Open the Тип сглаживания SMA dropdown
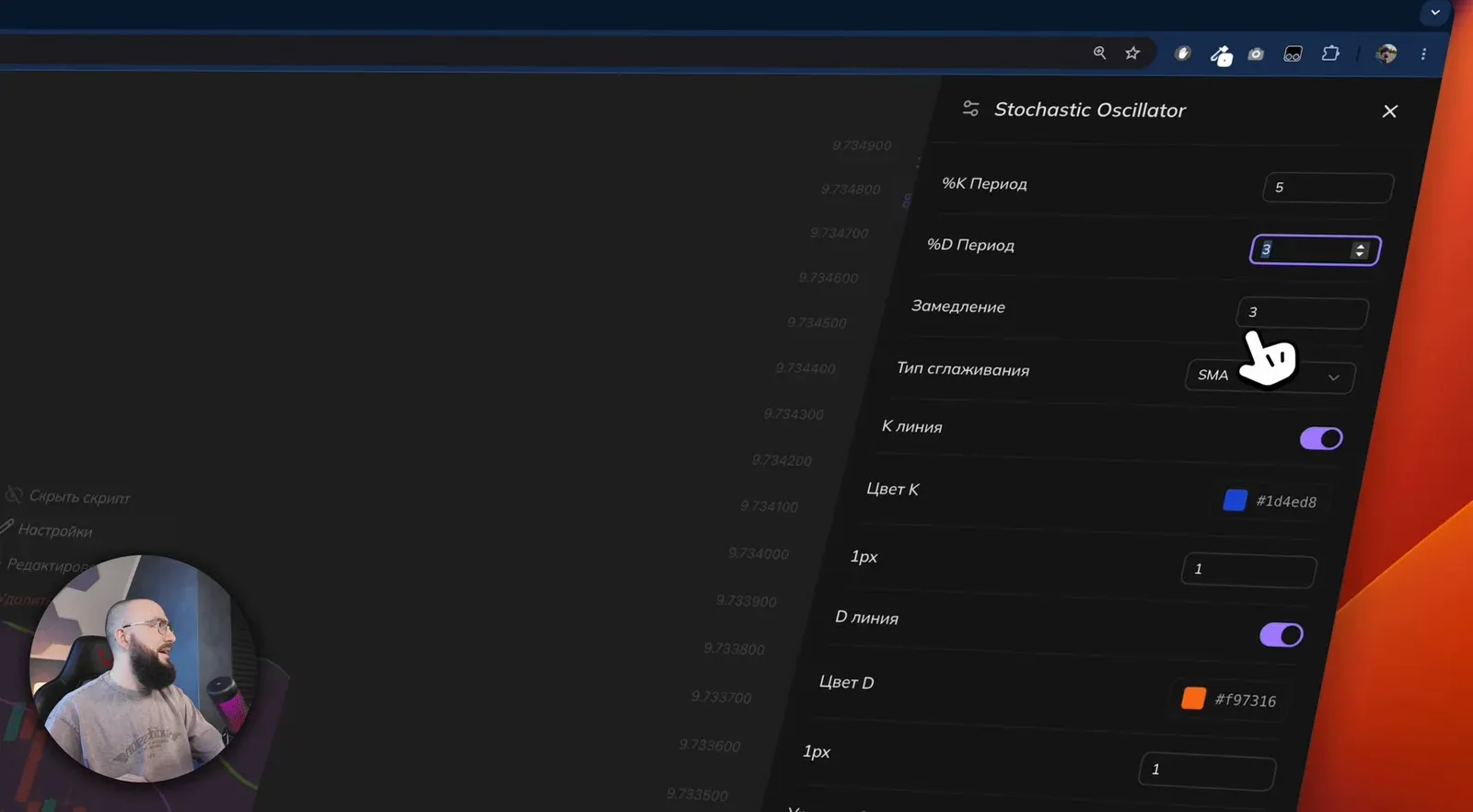The width and height of the screenshot is (1473, 812). (1270, 376)
